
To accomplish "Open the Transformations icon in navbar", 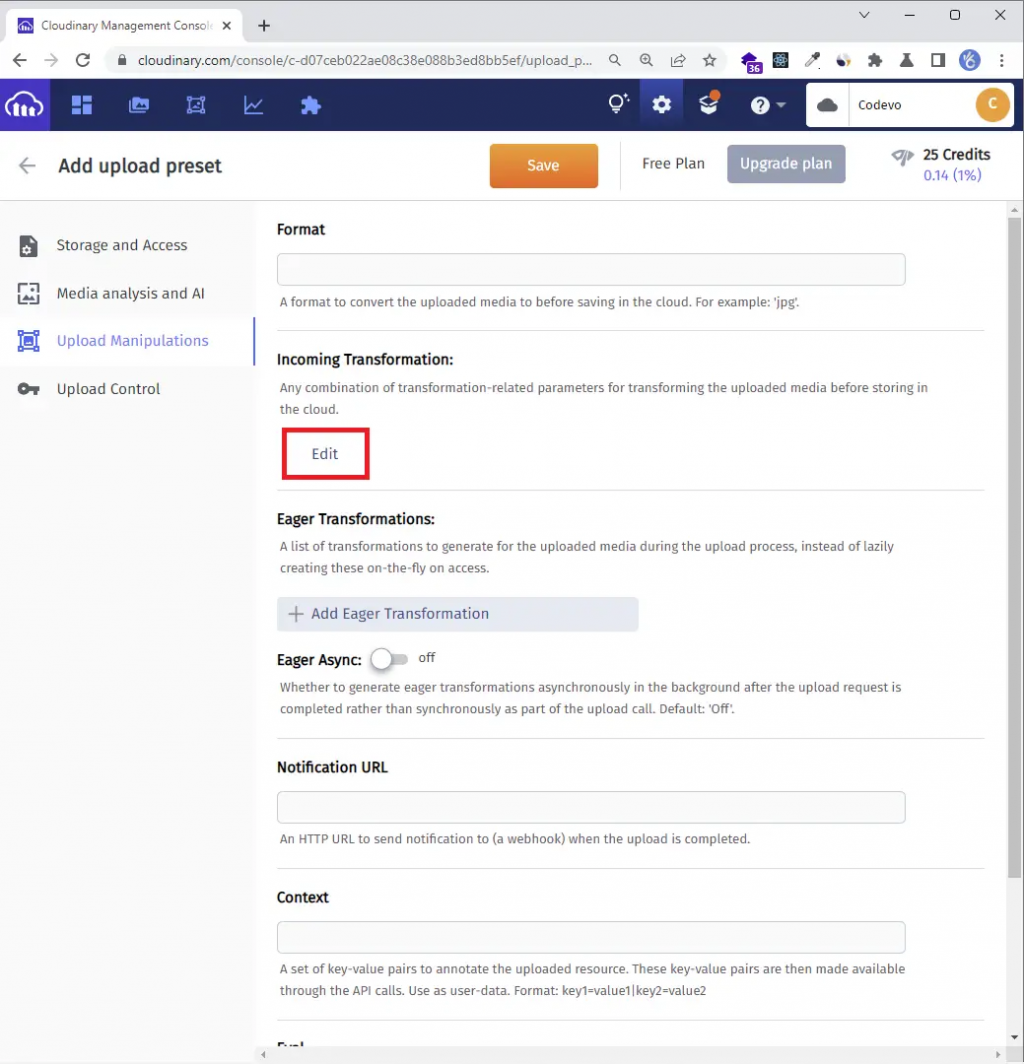I will pyautogui.click(x=196, y=105).
